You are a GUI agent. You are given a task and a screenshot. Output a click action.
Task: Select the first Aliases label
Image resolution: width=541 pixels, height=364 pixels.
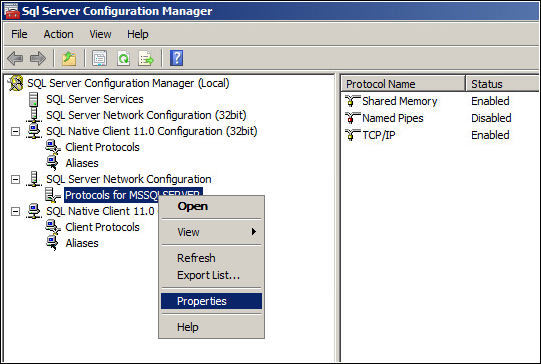click(82, 163)
